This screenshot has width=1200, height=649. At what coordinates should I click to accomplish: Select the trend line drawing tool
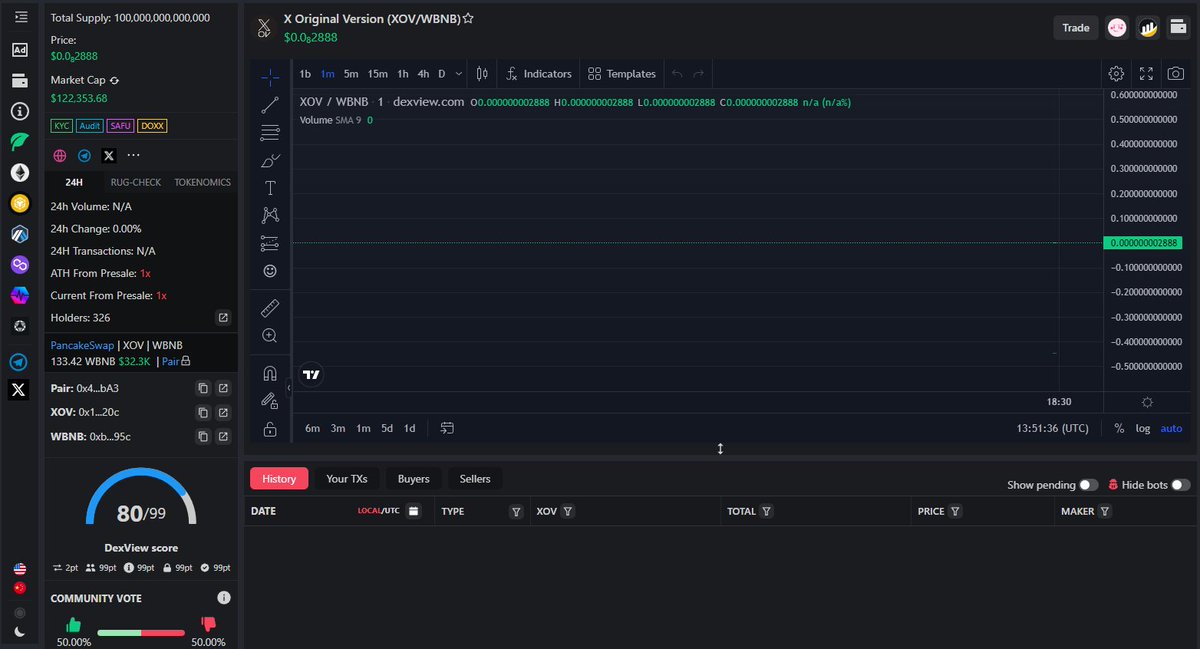click(270, 105)
